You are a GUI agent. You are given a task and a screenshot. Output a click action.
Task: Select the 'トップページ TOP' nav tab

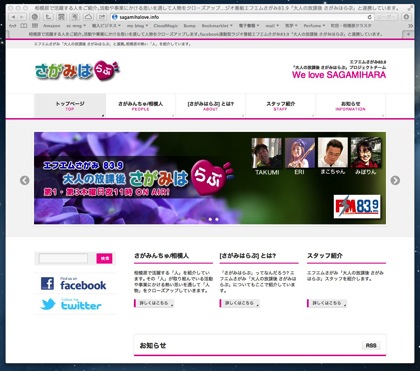(70, 105)
